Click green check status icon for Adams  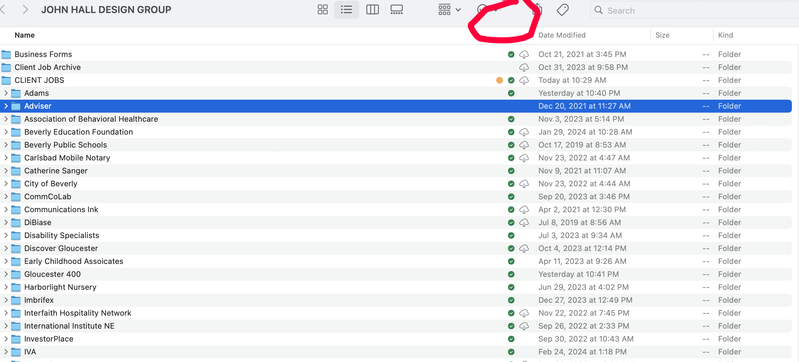click(x=511, y=93)
